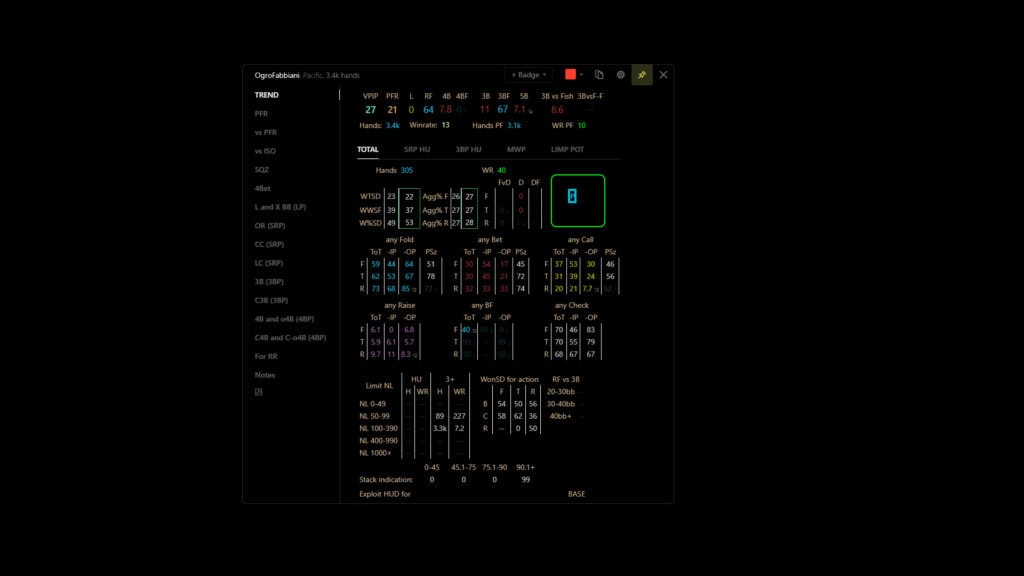
Task: Open the MWP tab
Action: tap(516, 149)
